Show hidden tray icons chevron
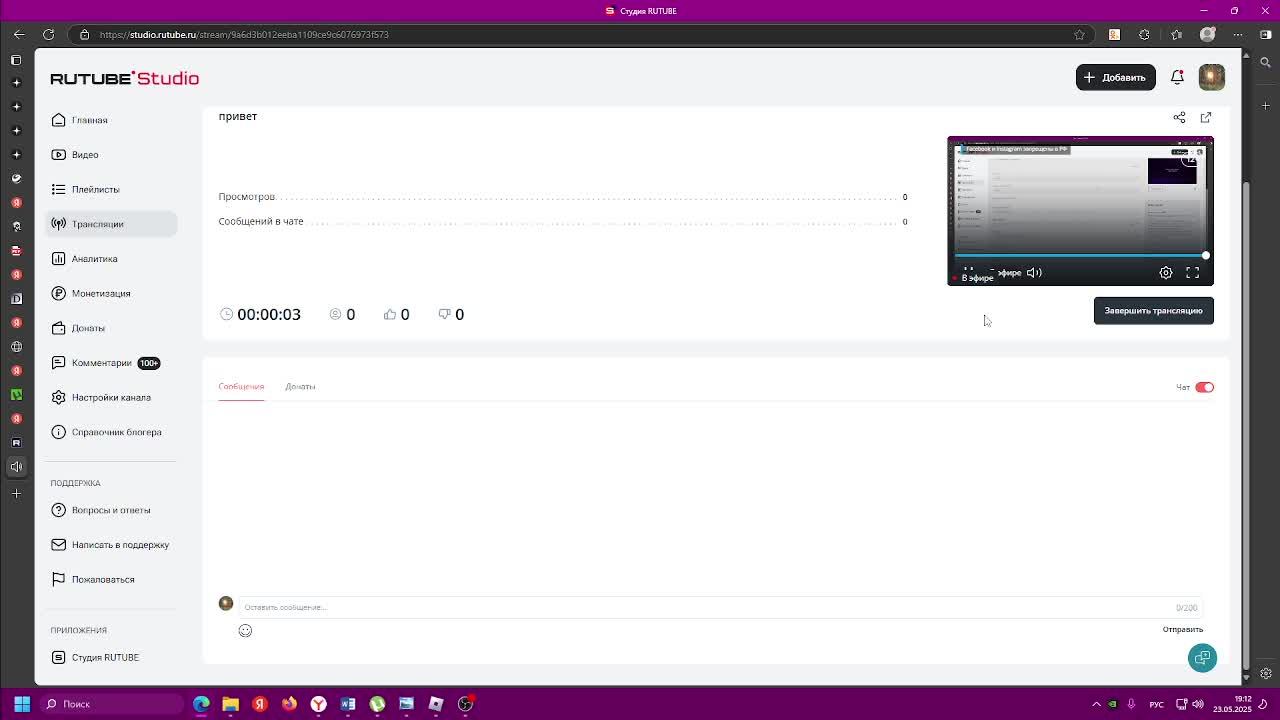The image size is (1280, 720). point(1096,704)
